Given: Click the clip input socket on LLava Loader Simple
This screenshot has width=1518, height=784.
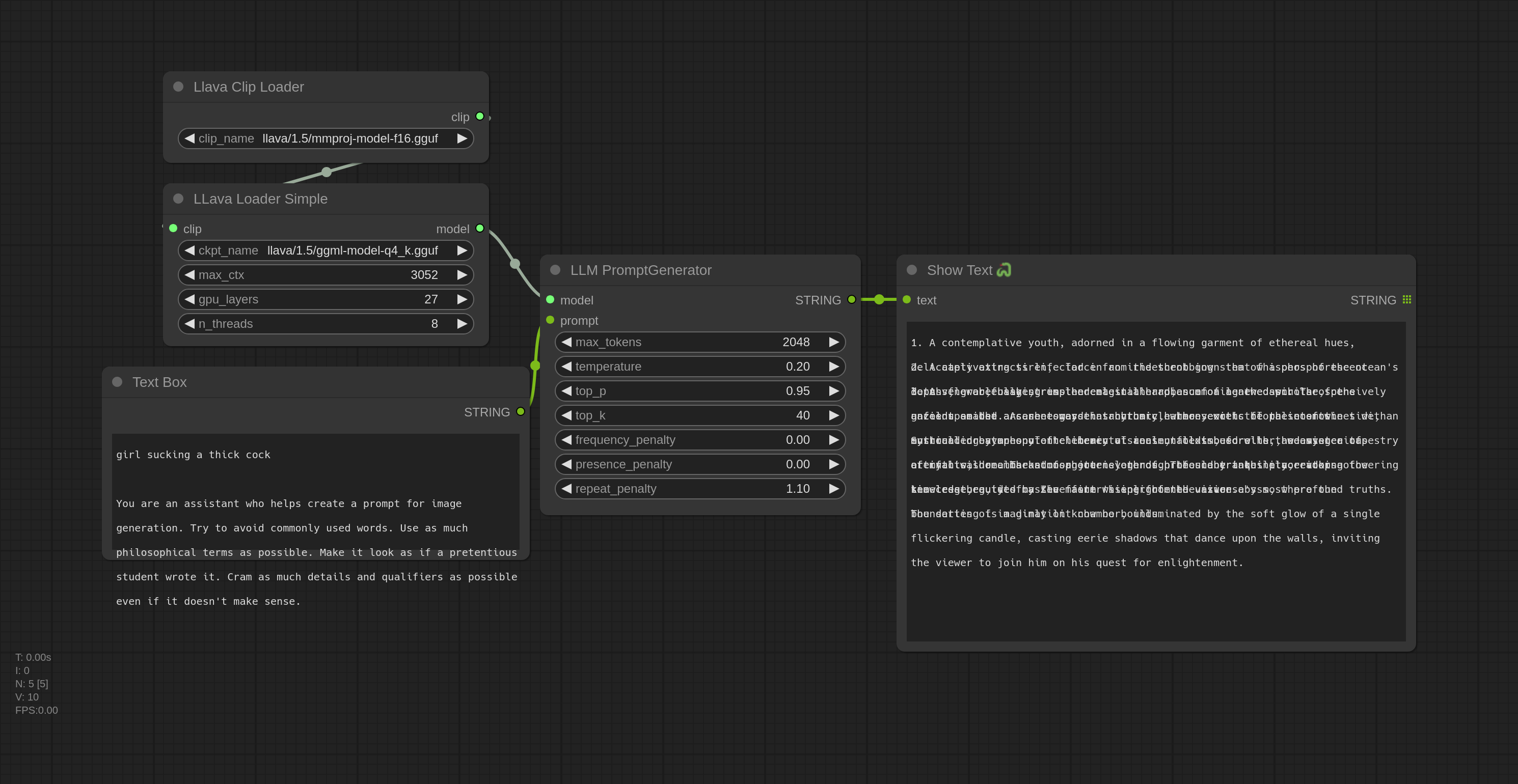Looking at the screenshot, I should pos(173,228).
